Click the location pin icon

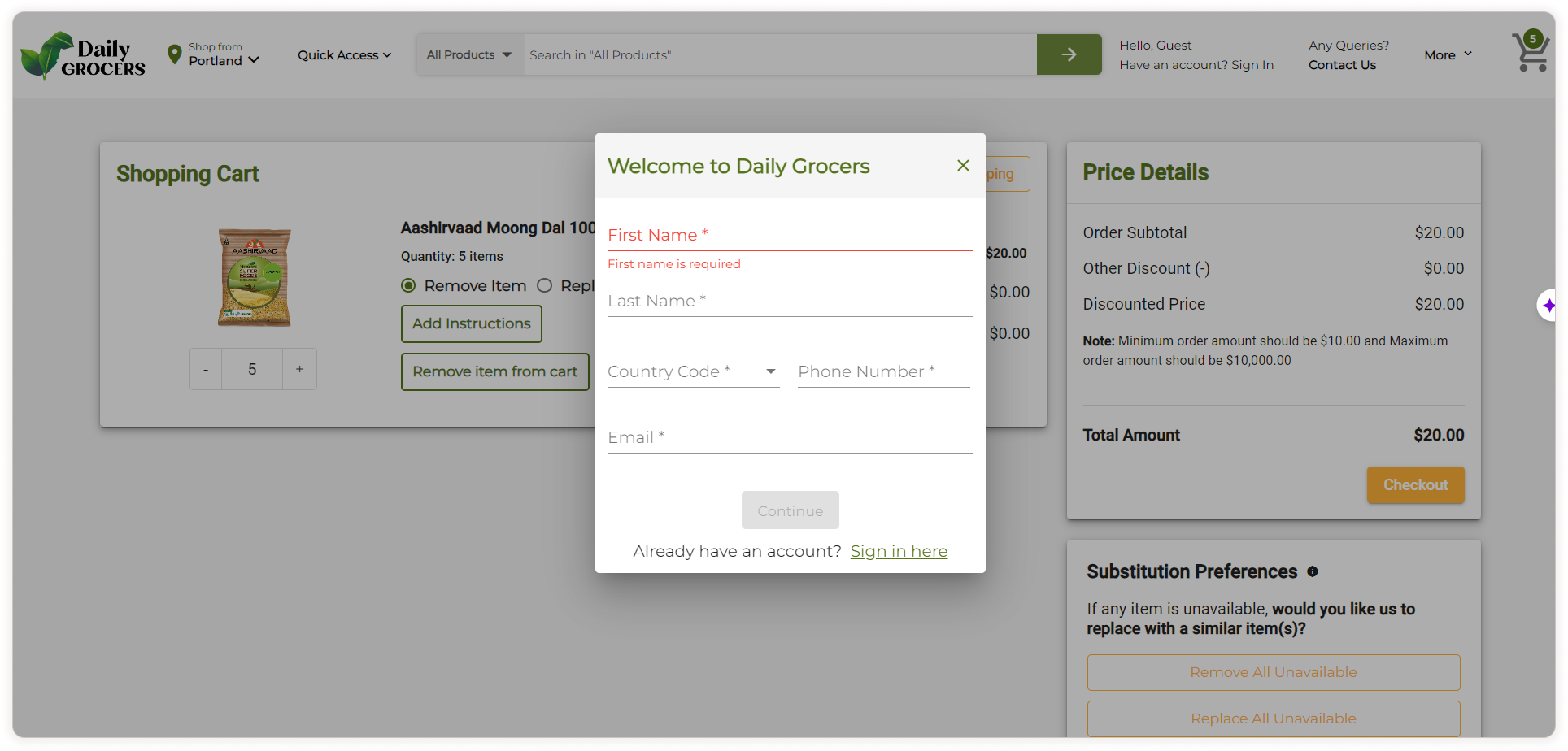(x=174, y=54)
